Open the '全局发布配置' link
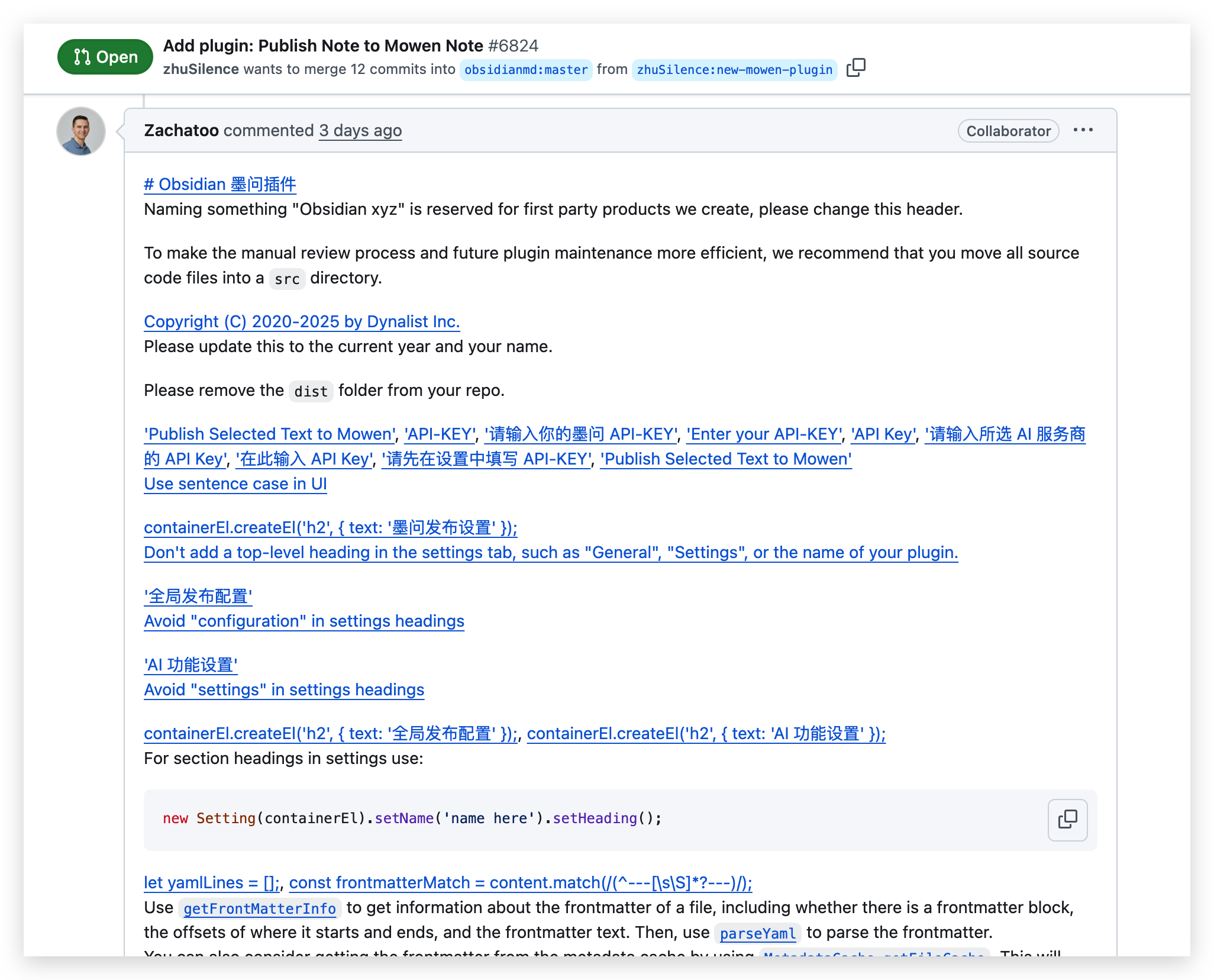 point(198,597)
